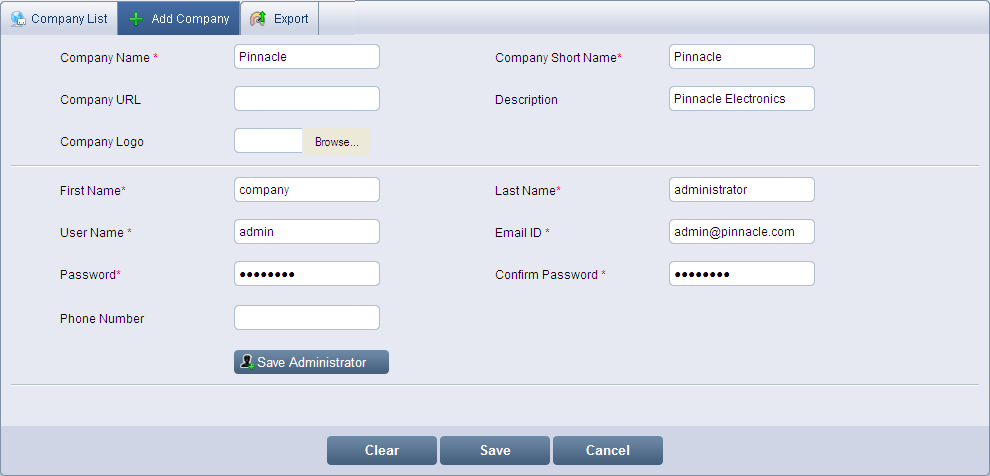Click the empty Phone Number field
Viewport: 990px width, 476px height.
coord(307,318)
